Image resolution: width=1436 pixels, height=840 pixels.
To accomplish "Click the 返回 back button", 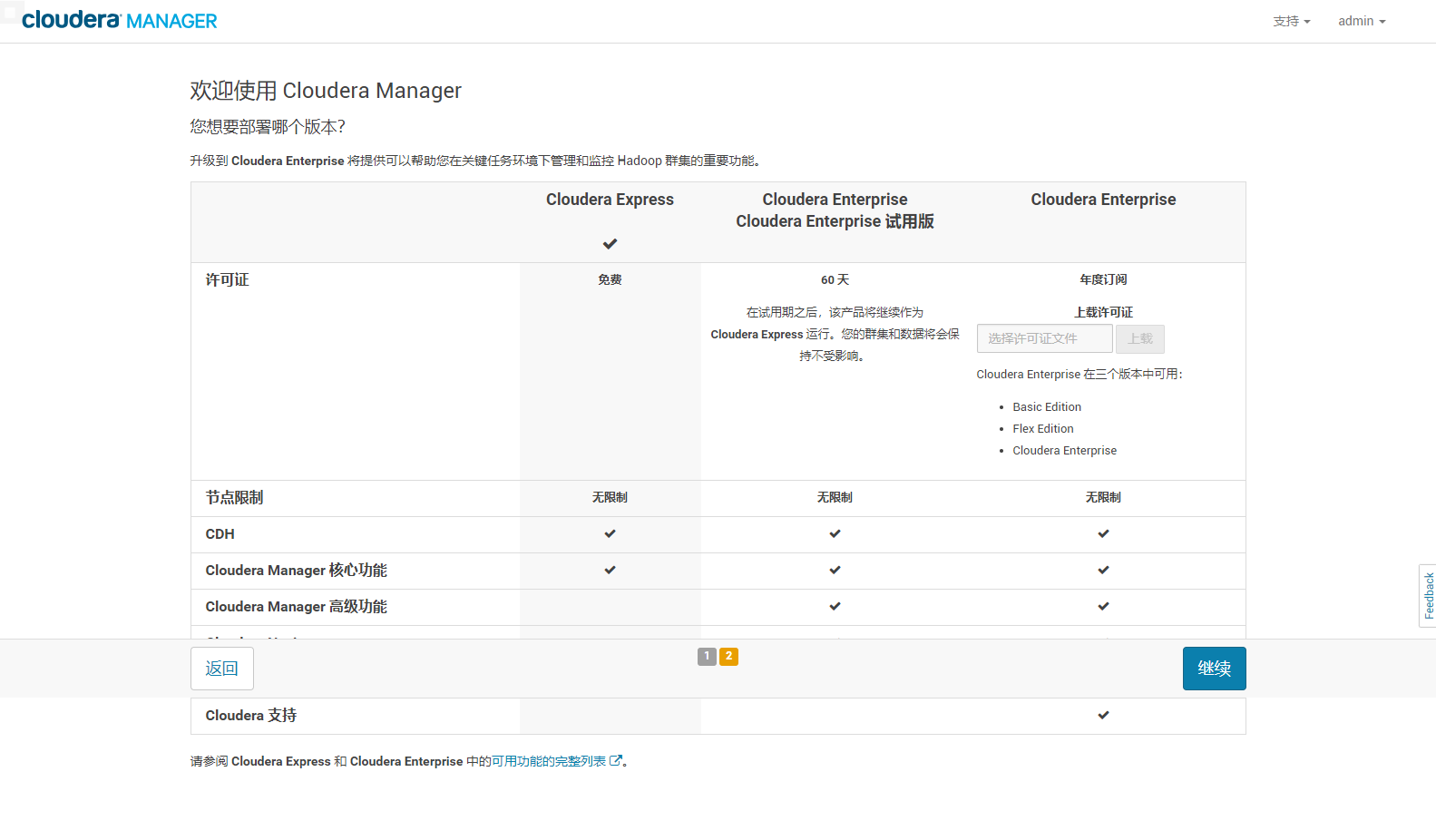I will tap(222, 669).
